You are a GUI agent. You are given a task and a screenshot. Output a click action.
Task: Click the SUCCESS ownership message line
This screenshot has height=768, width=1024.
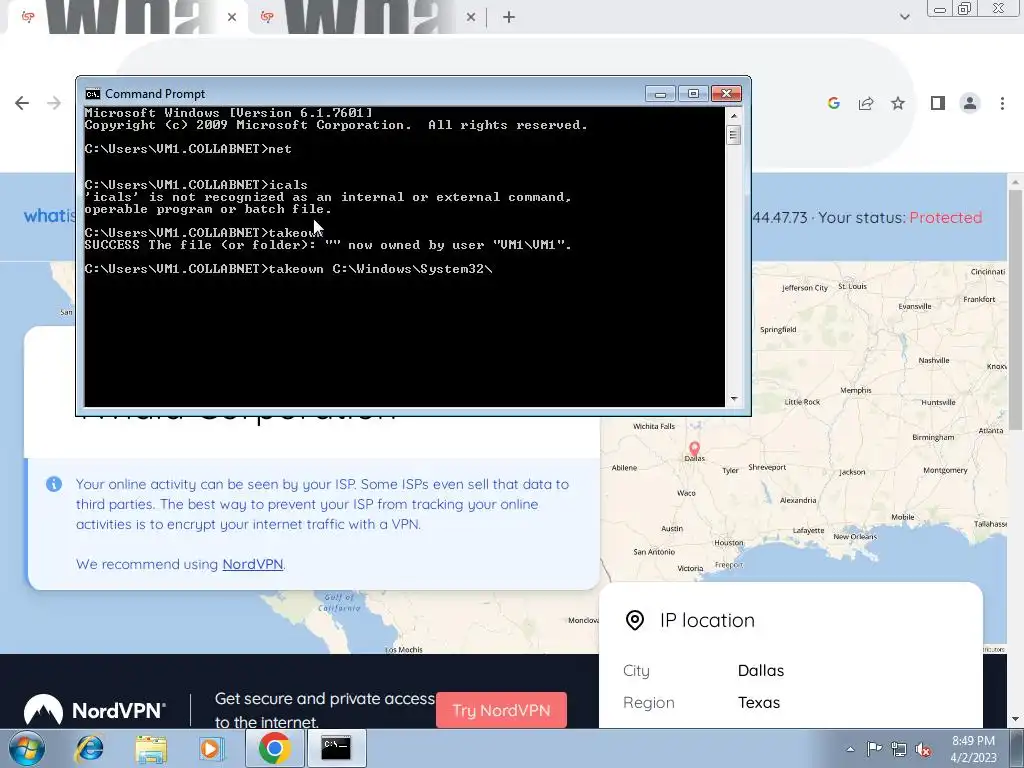pyautogui.click(x=328, y=245)
